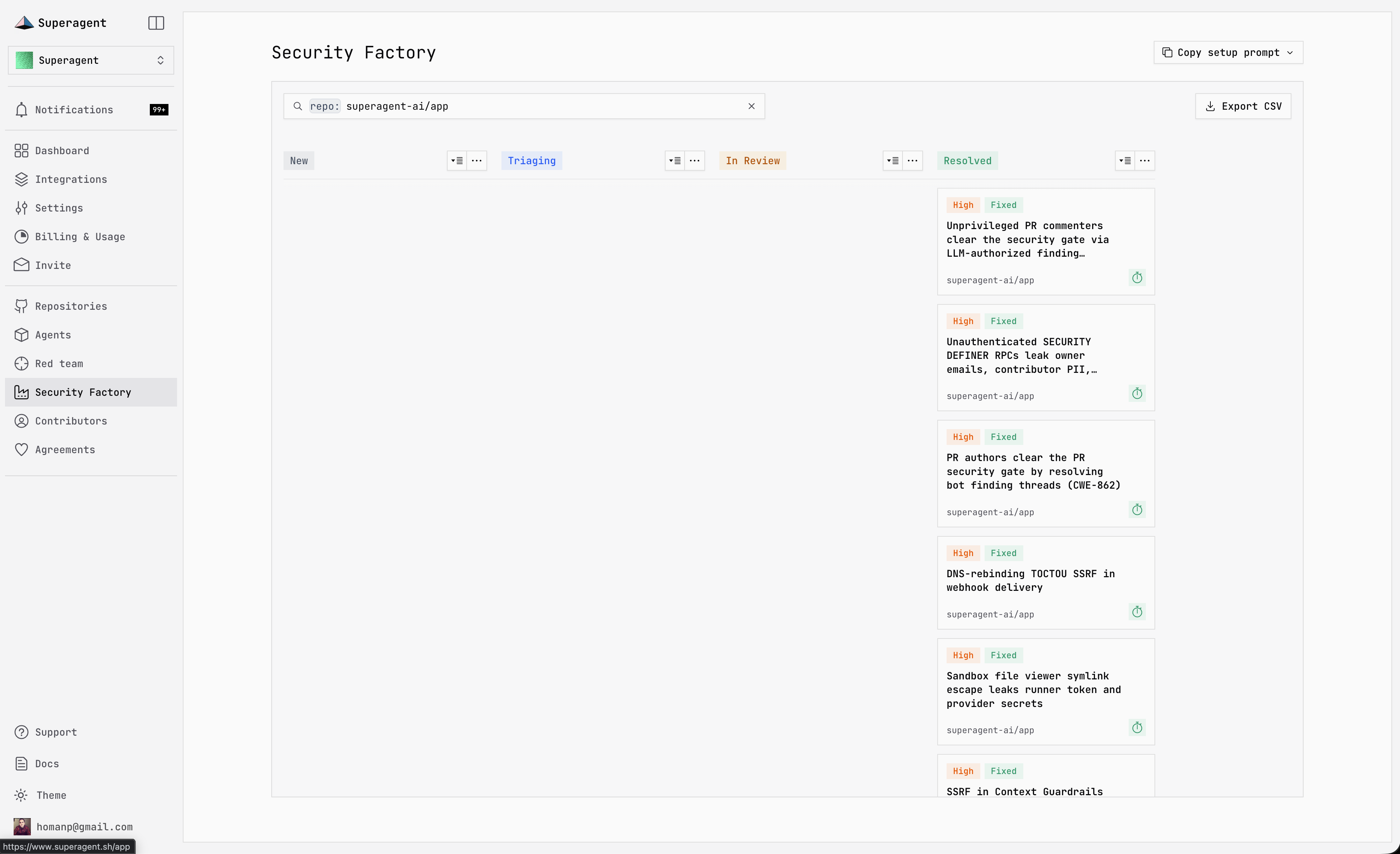
Task: Click the In Review column label
Action: (752, 161)
